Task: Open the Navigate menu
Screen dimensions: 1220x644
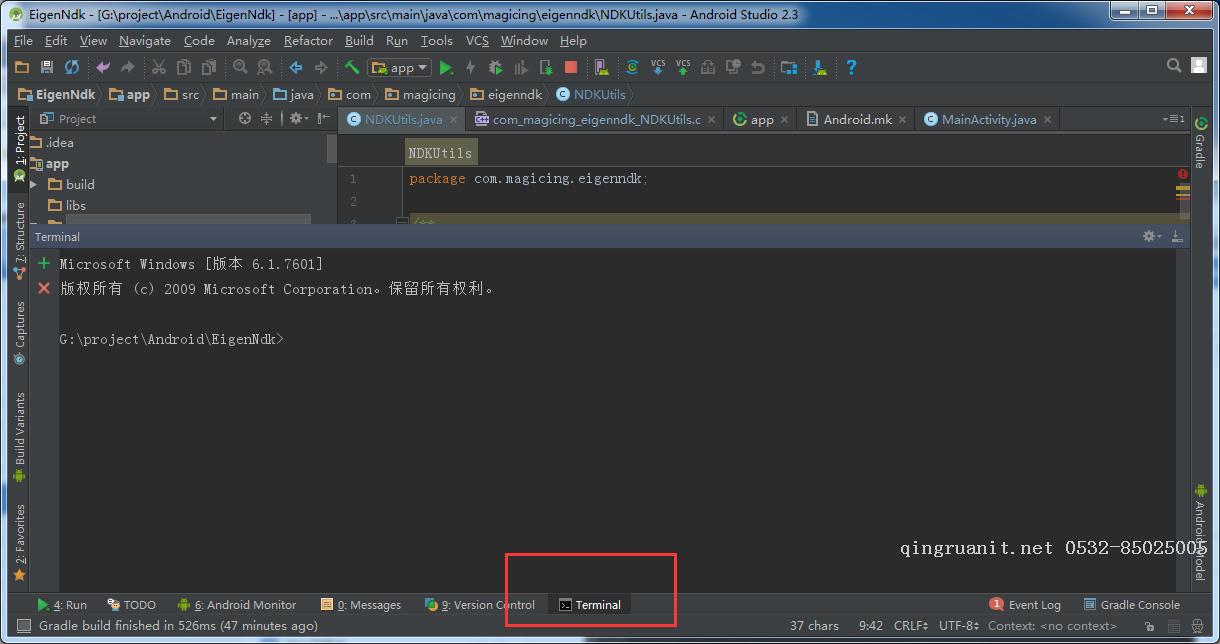Action: (x=145, y=41)
